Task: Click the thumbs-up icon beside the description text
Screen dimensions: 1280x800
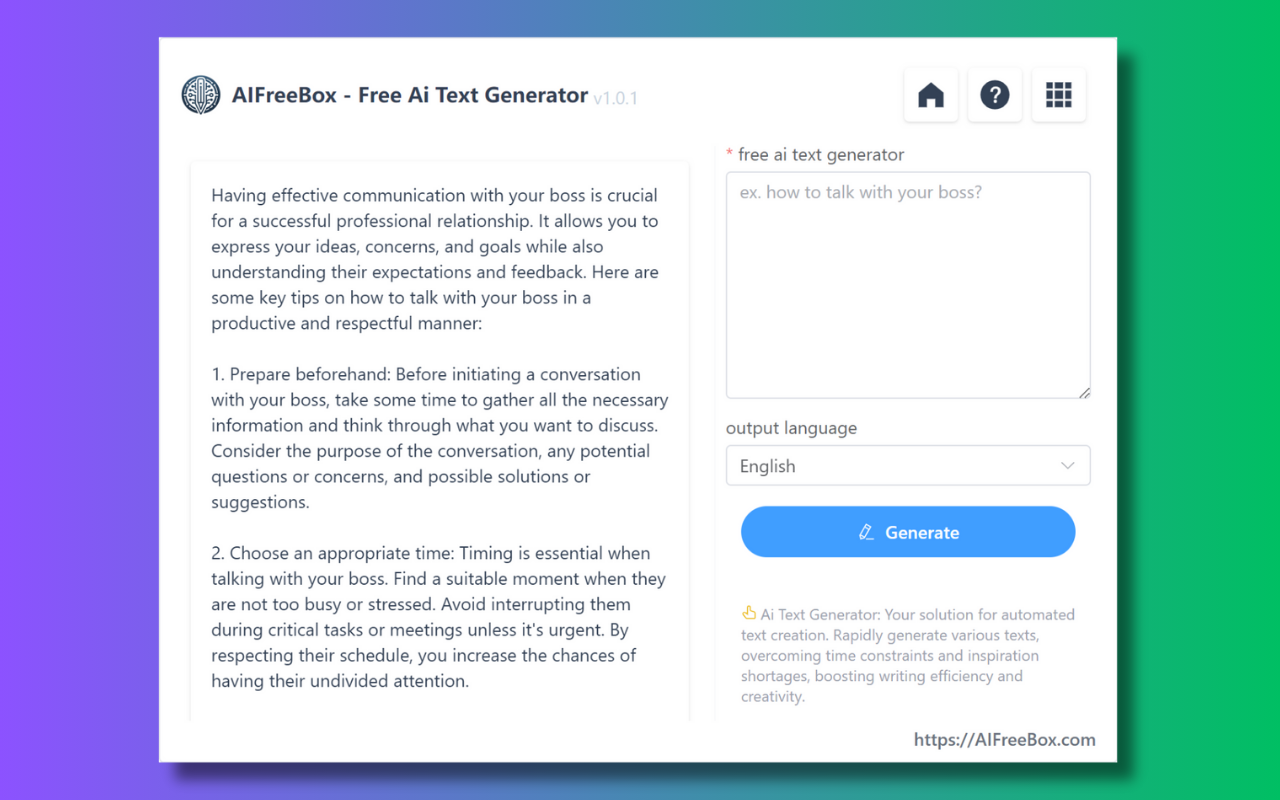Action: (748, 613)
